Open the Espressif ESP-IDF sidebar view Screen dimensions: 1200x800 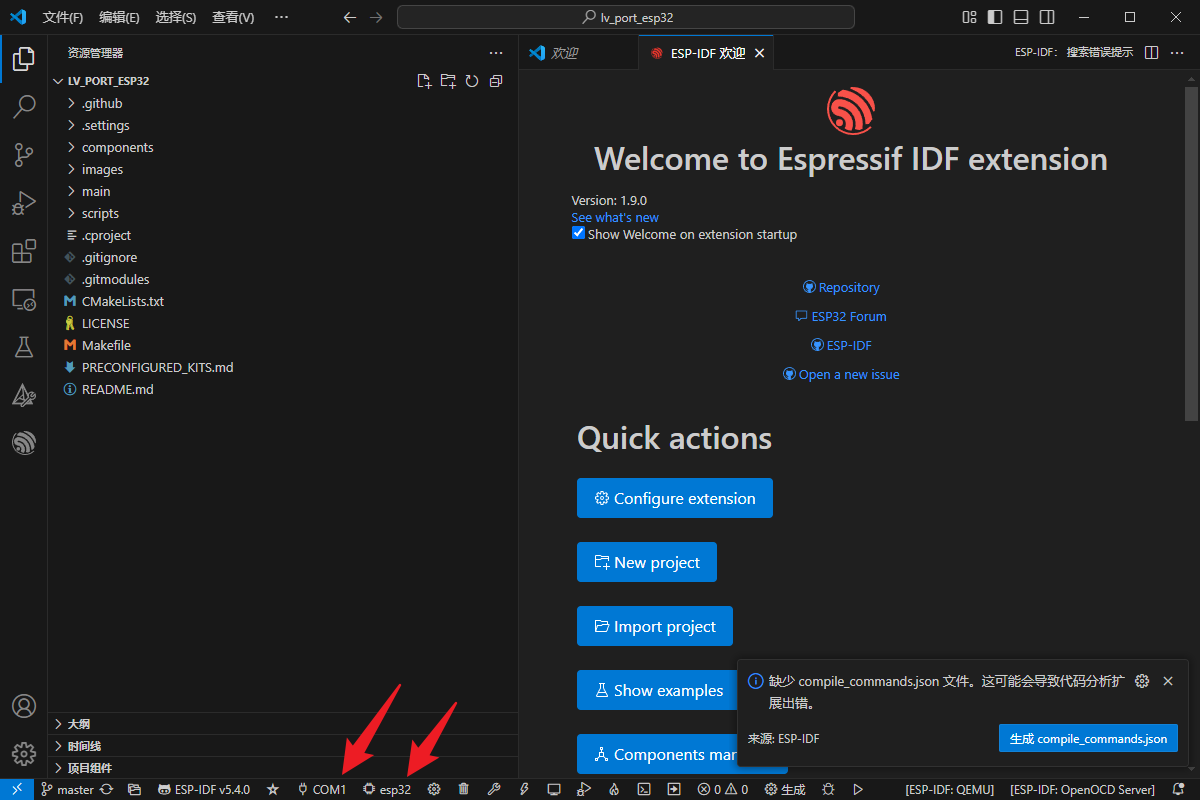click(23, 443)
